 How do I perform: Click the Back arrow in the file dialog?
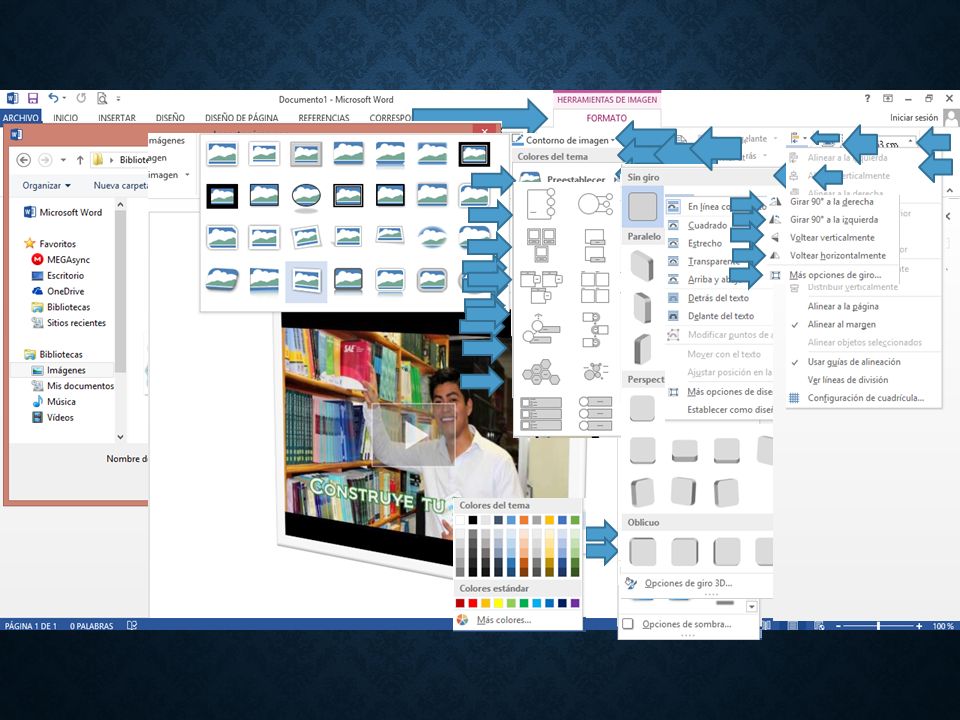point(23,160)
